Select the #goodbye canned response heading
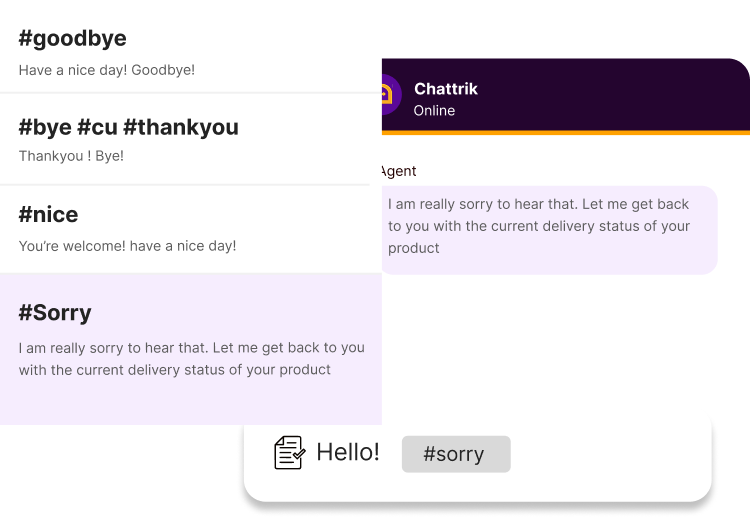 tap(73, 39)
